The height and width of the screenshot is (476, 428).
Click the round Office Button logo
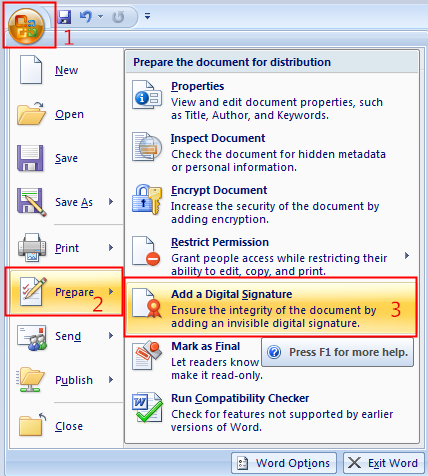coord(26,26)
